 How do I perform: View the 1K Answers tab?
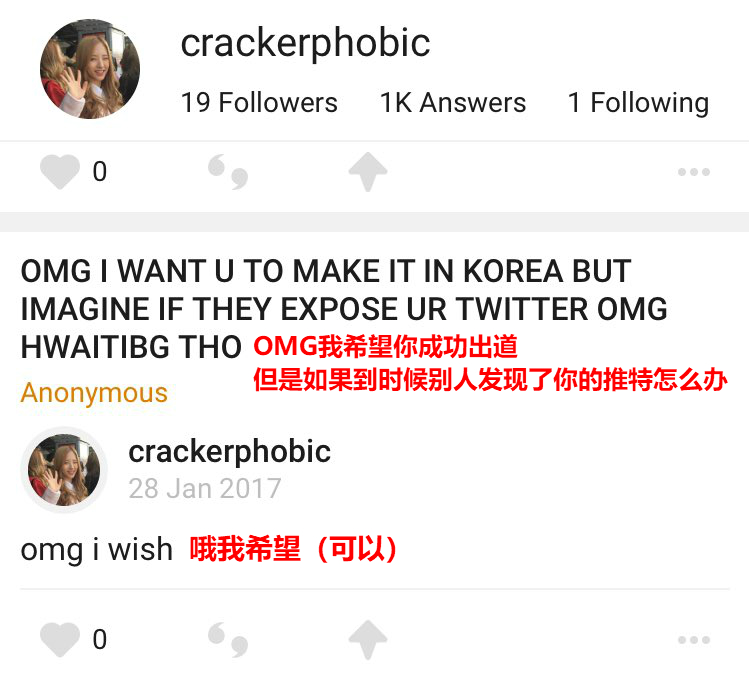453,103
